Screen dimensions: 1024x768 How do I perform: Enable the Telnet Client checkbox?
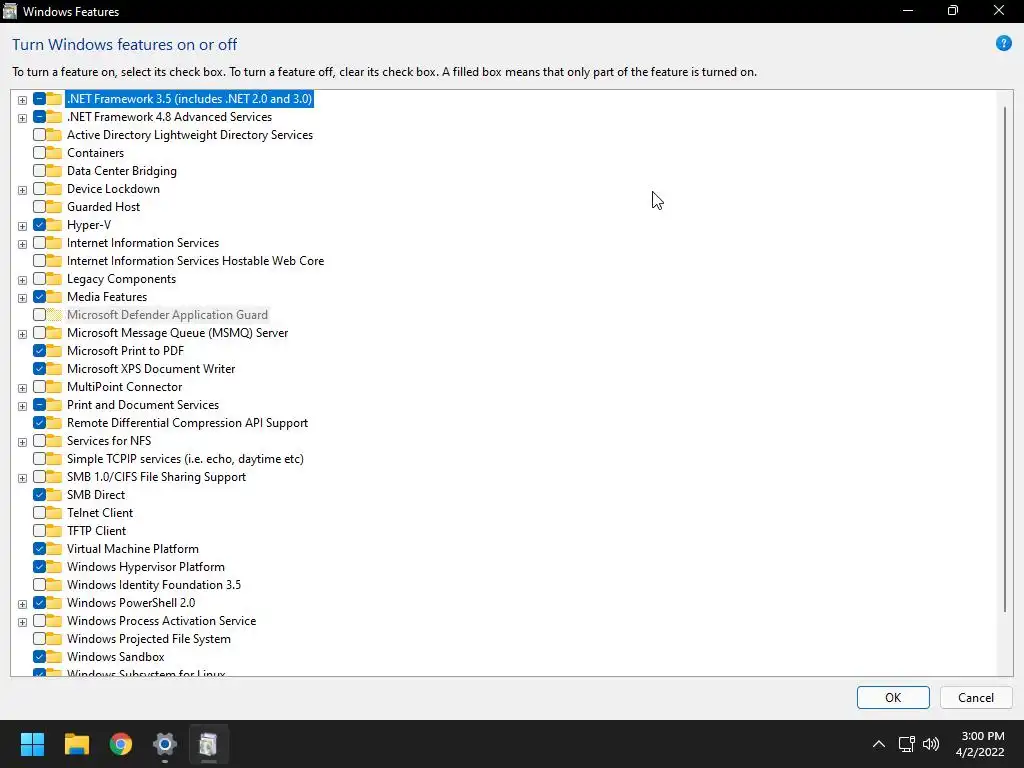click(x=39, y=513)
